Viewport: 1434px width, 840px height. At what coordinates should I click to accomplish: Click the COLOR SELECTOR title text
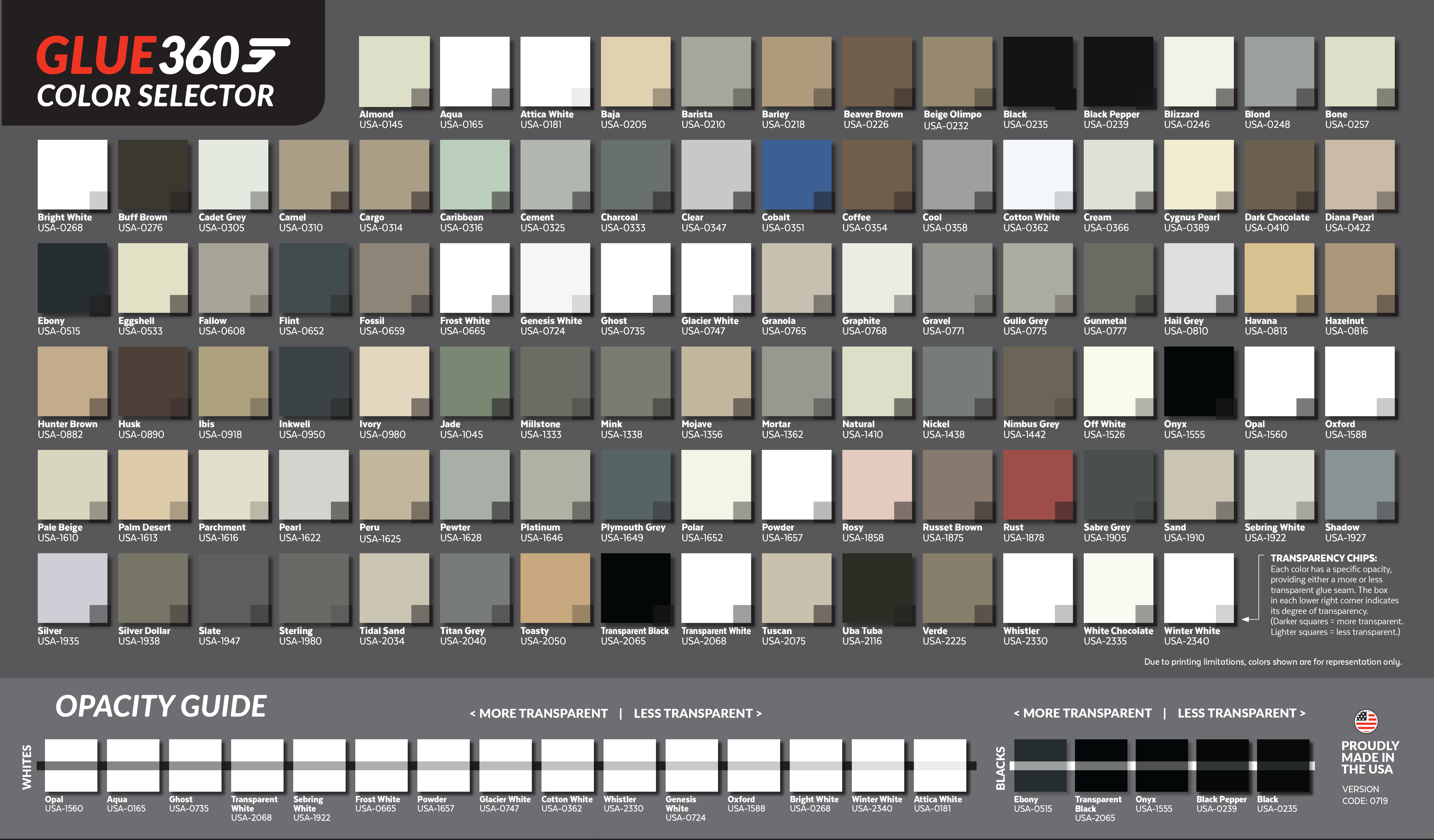pos(155,96)
